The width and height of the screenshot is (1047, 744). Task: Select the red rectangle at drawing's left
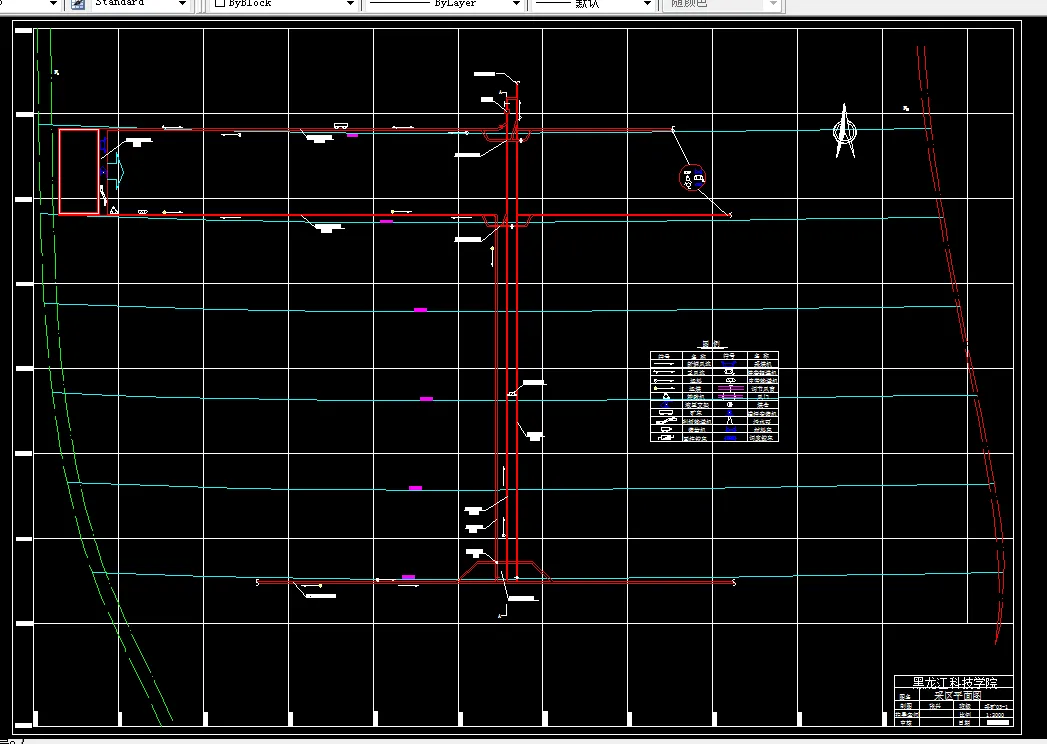[x=79, y=172]
